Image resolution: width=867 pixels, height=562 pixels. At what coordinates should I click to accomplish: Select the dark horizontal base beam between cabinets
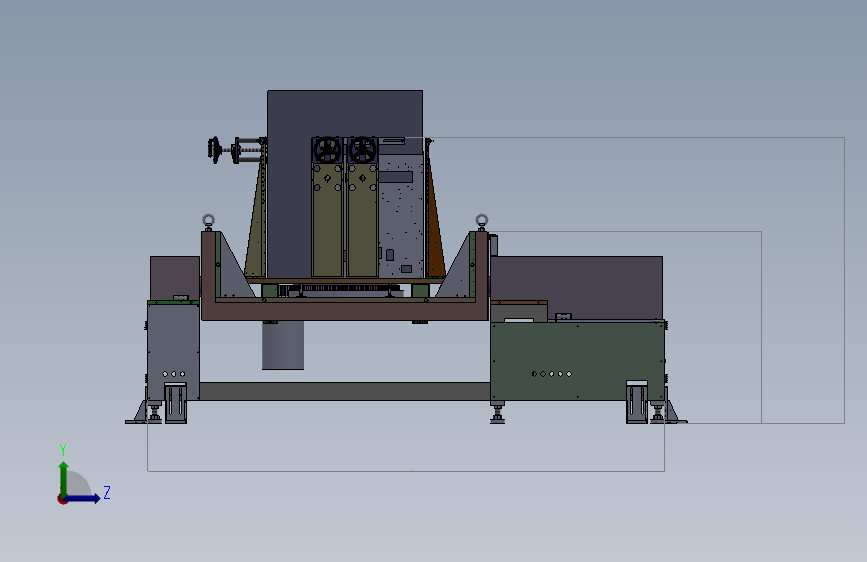pos(345,391)
